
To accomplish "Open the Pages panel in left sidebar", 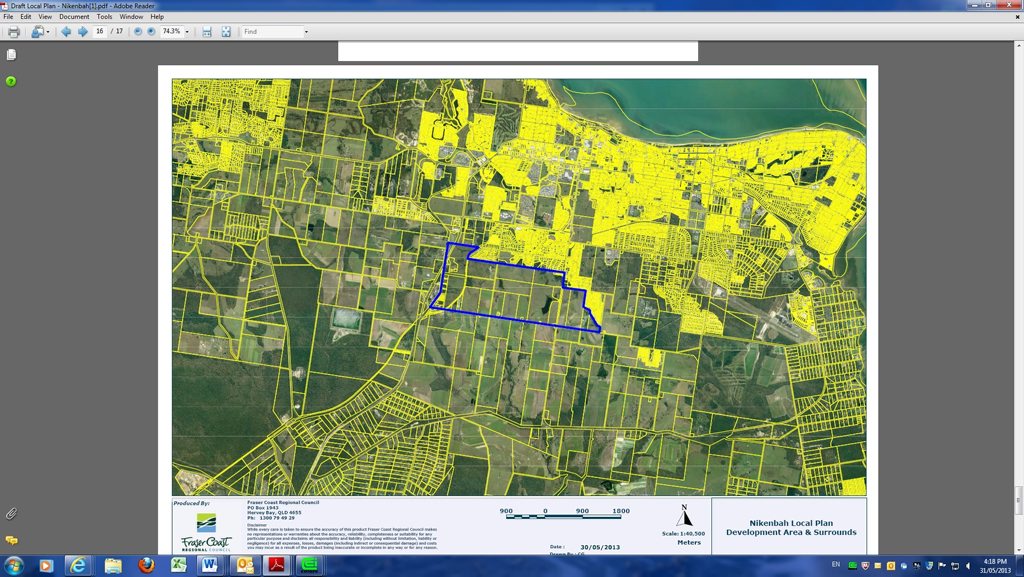I will 12,57.
